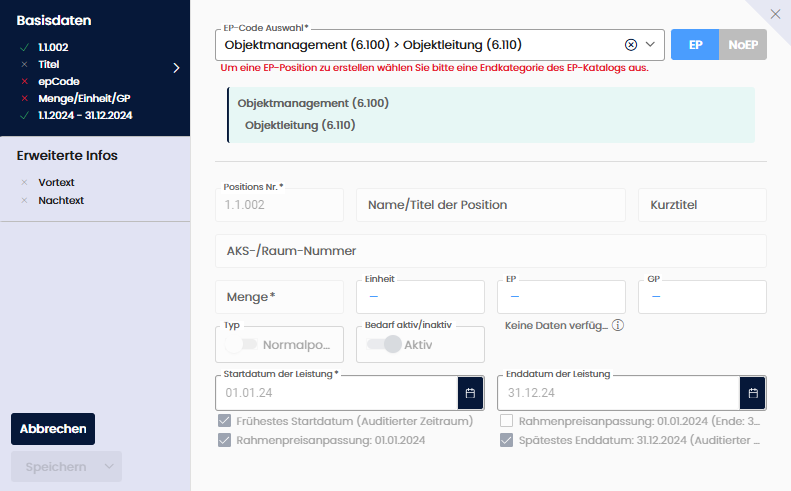
Task: Check the Rahmenpreisanpassung end date checkbox
Action: [507, 421]
